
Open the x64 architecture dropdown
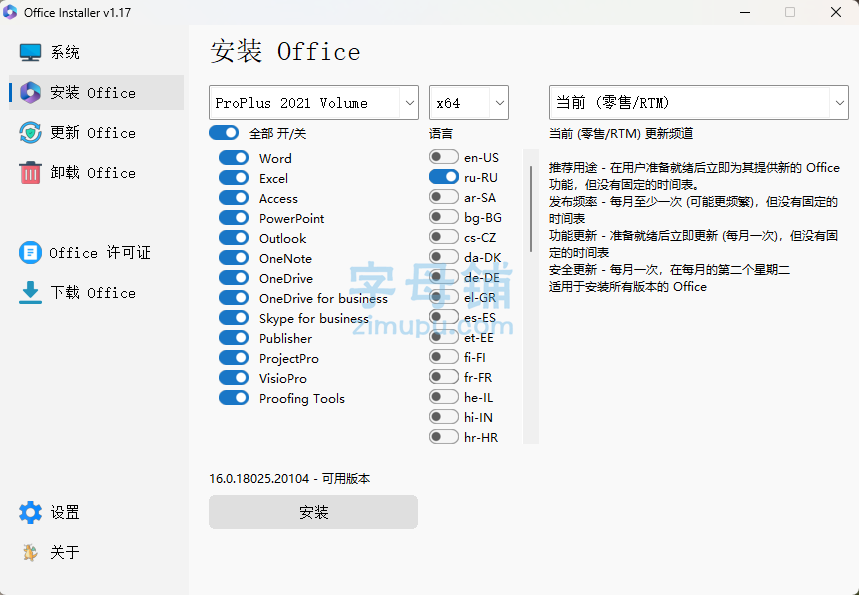(x=469, y=102)
